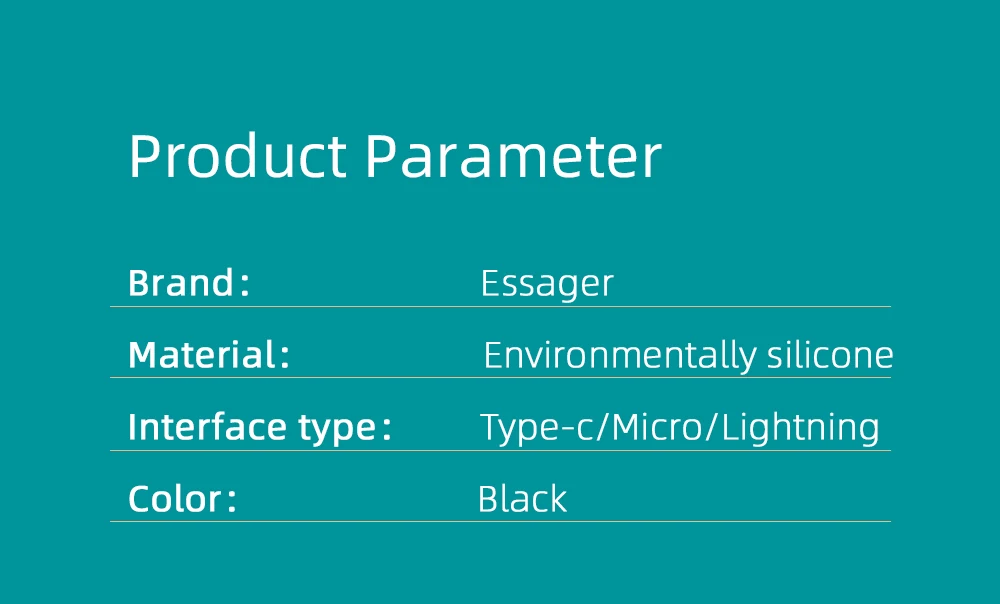Click the divider line under Material row
The width and height of the screenshot is (1000, 604).
click(x=500, y=378)
